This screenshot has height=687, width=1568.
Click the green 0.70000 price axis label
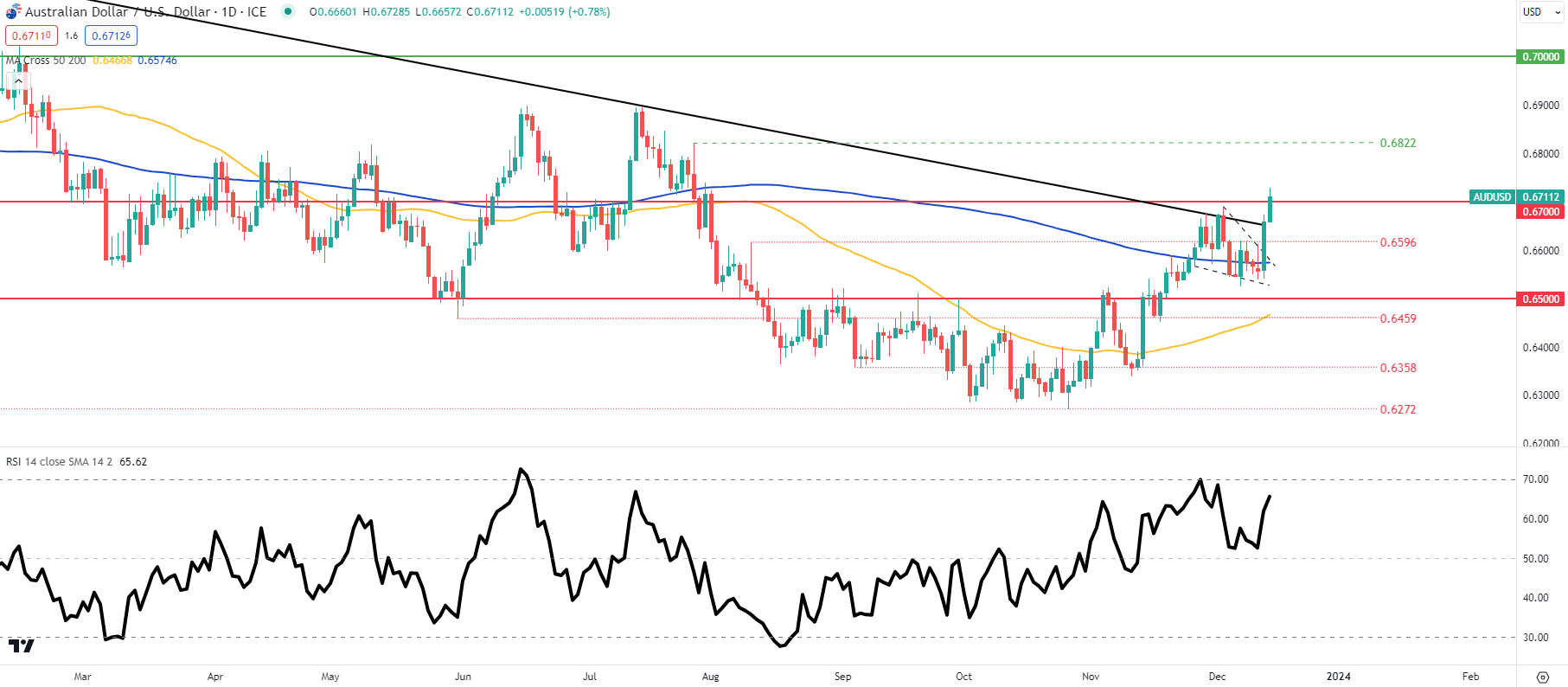click(x=1540, y=56)
